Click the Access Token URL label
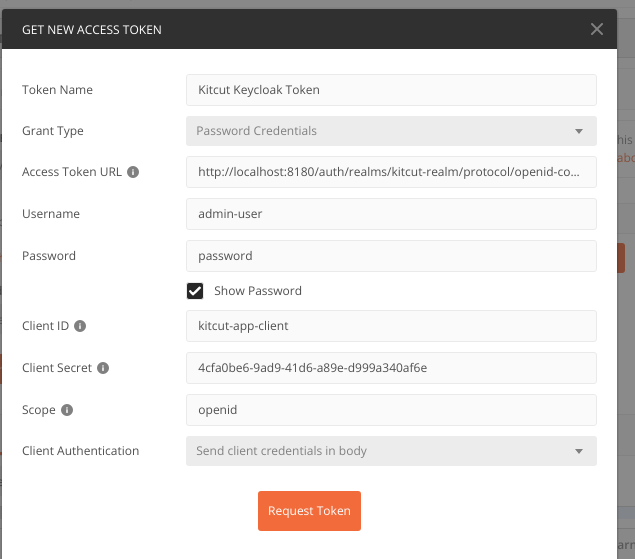 [x=72, y=172]
